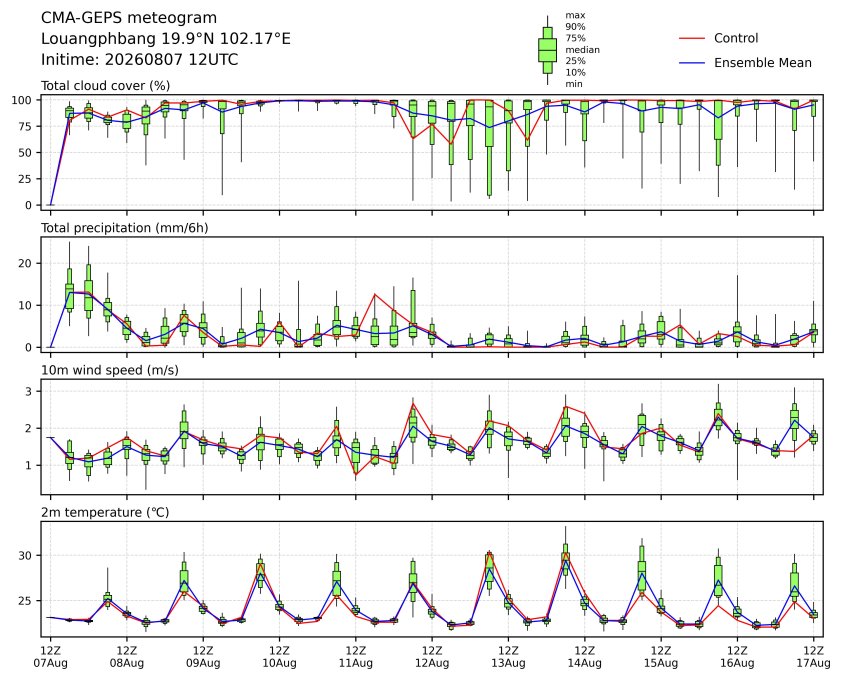Click the 10m wind speed panel title
The image size is (842, 680).
[x=110, y=370]
